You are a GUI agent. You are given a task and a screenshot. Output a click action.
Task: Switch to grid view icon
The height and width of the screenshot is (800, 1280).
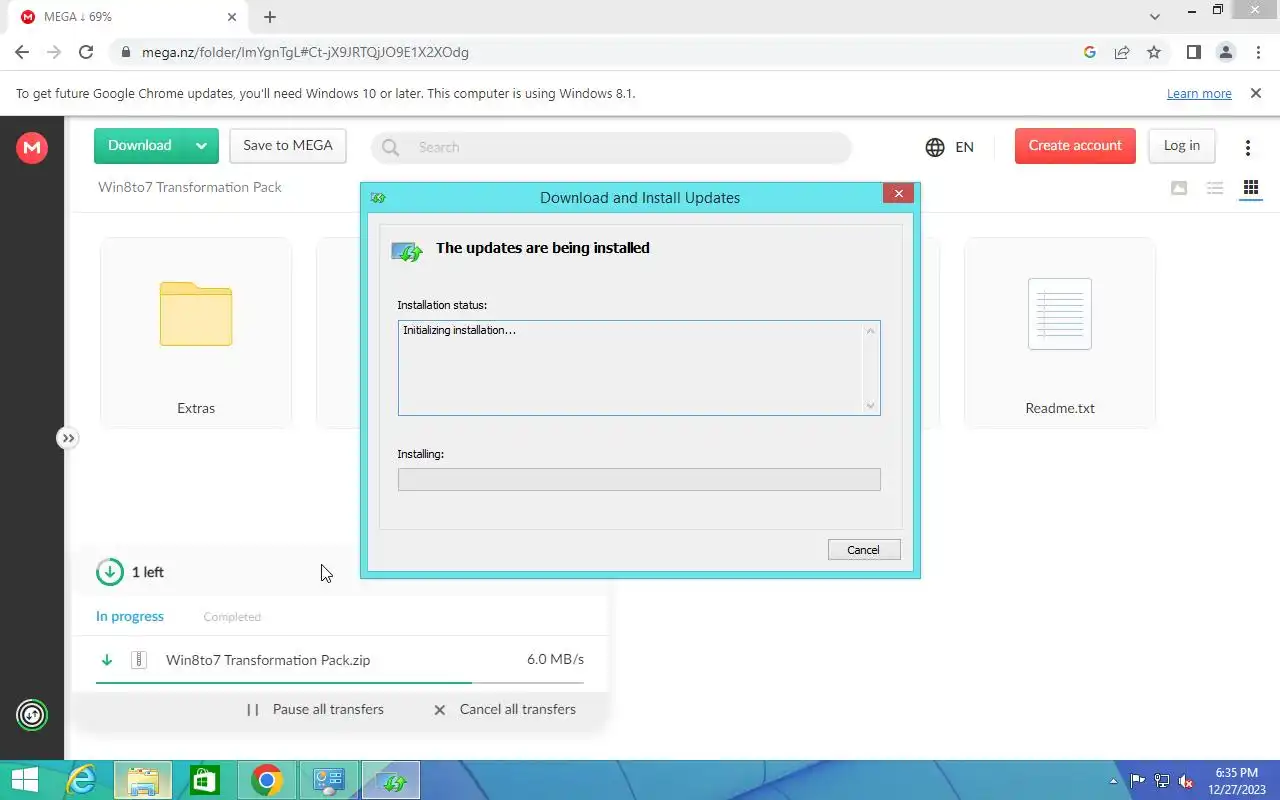tap(1250, 188)
